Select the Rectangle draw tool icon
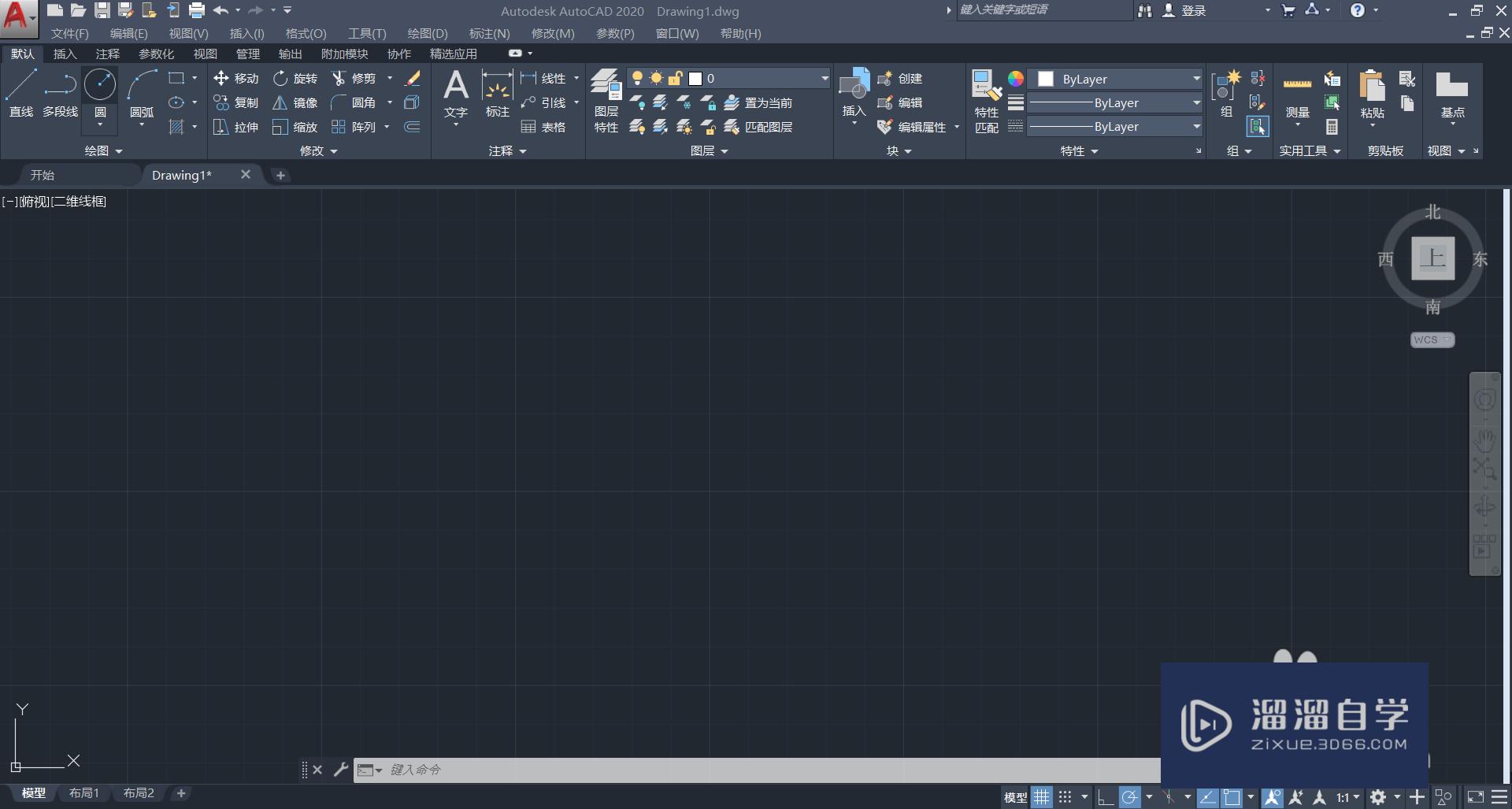Image resolution: width=1512 pixels, height=809 pixels. [176, 78]
